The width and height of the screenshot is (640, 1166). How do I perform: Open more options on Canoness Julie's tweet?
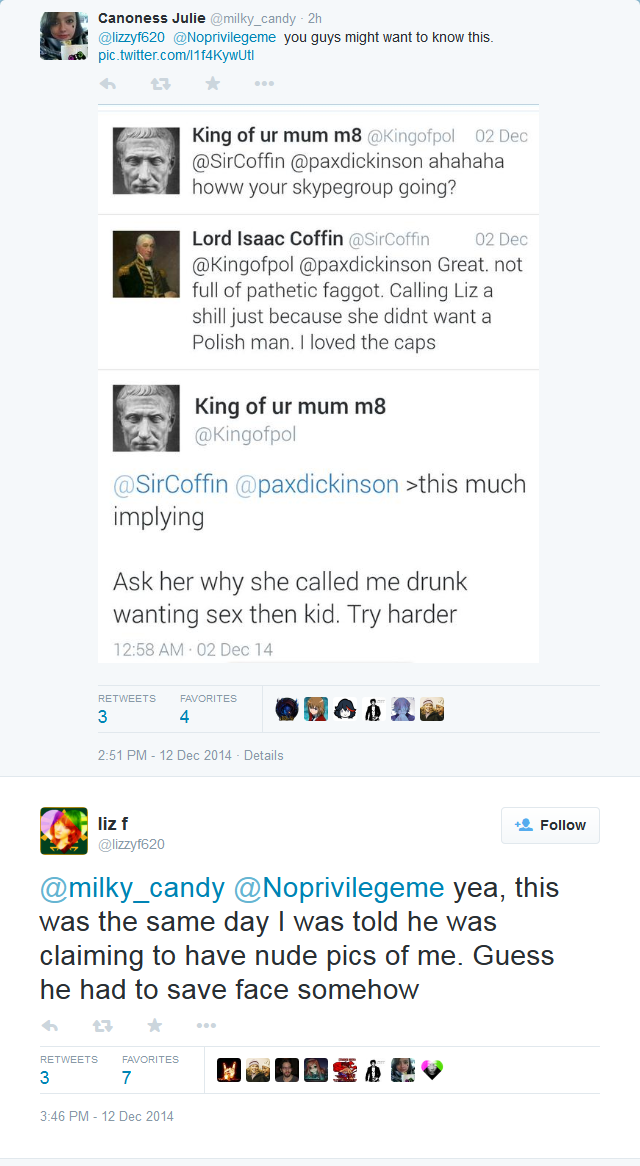(264, 84)
